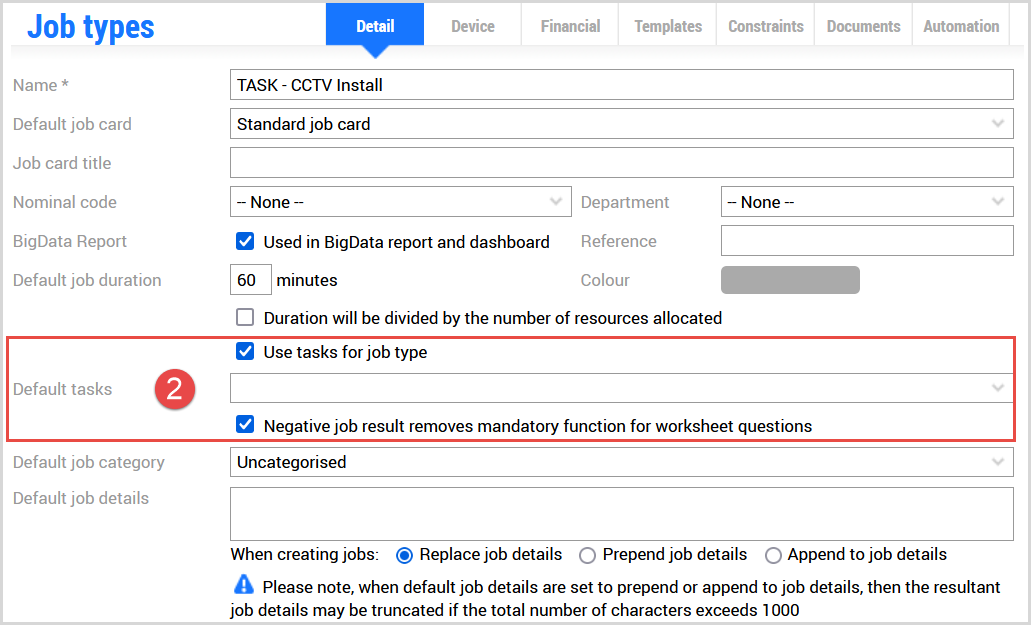Click the Default job duration minutes field
This screenshot has width=1031, height=625.
click(250, 280)
